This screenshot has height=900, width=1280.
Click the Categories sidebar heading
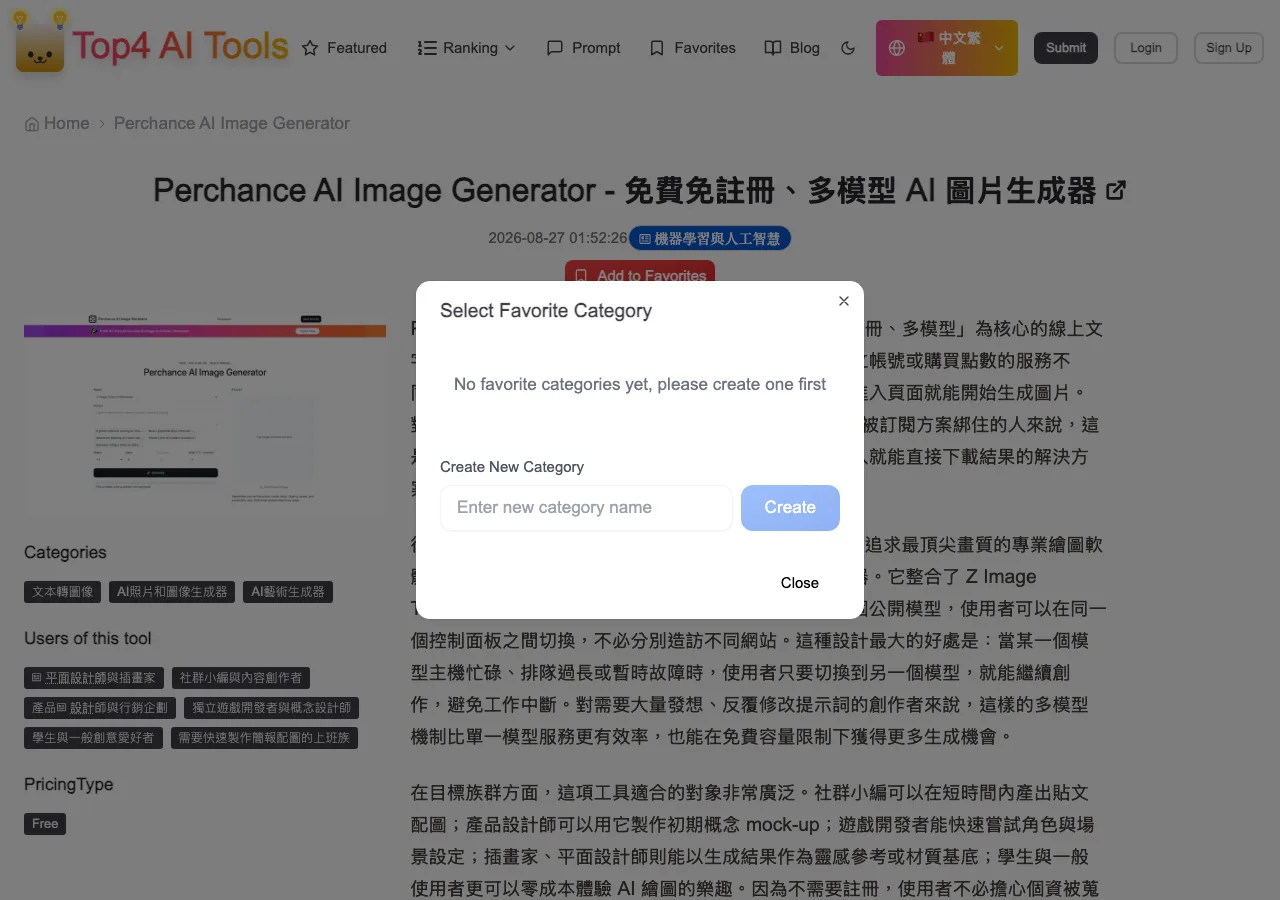coord(65,553)
